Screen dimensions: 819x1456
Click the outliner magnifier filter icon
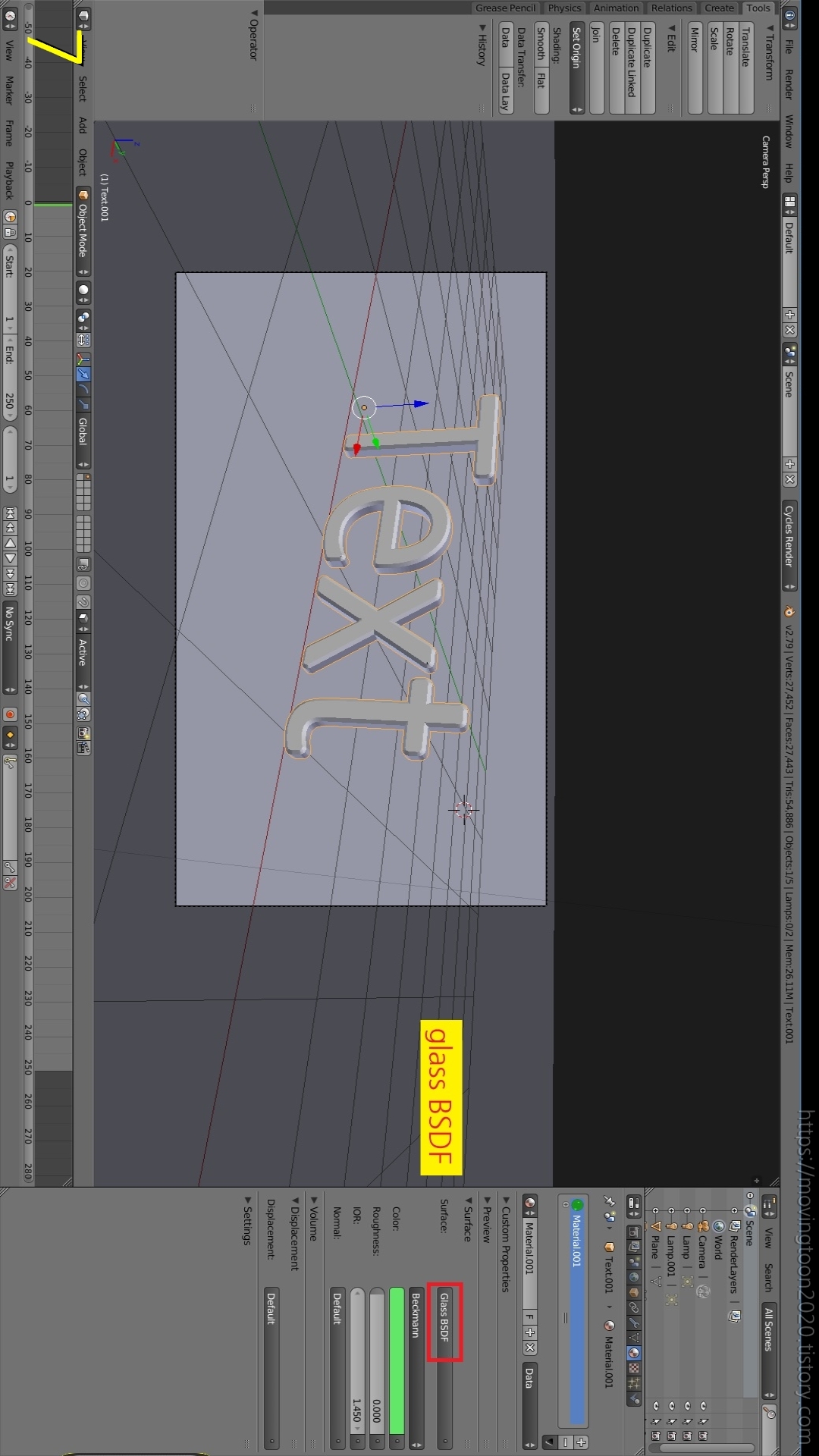tap(770, 1414)
